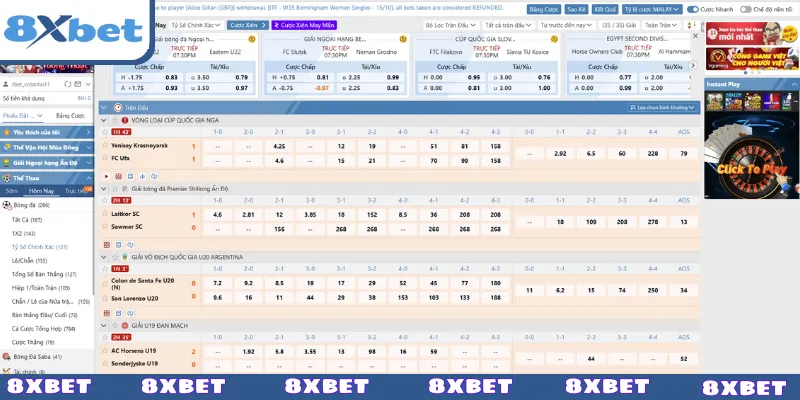The image size is (800, 400).
Task: Open scoreboard icon under San Lorenzo U20 match
Action: click(118, 313)
